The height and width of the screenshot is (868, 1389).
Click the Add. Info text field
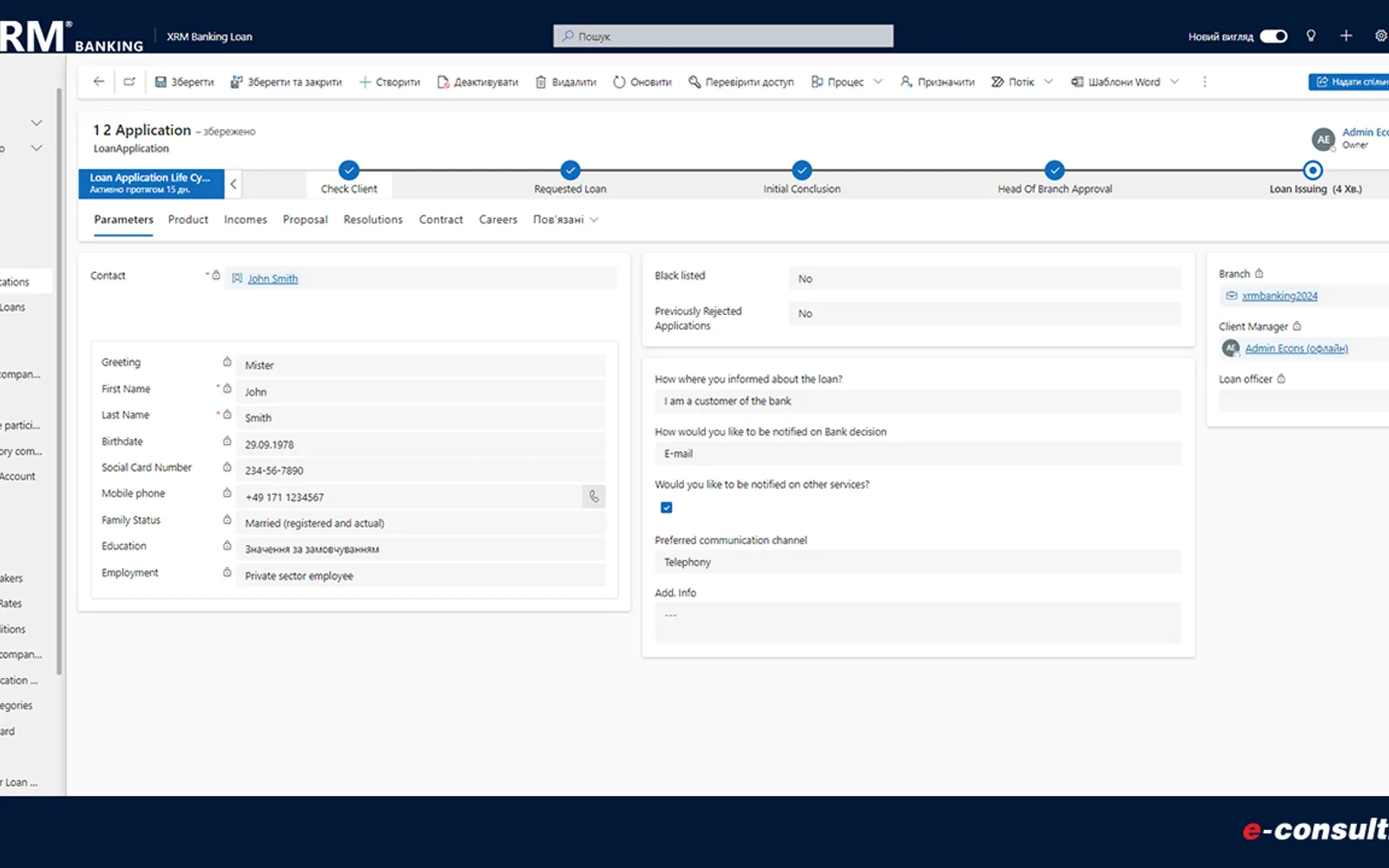coord(918,622)
